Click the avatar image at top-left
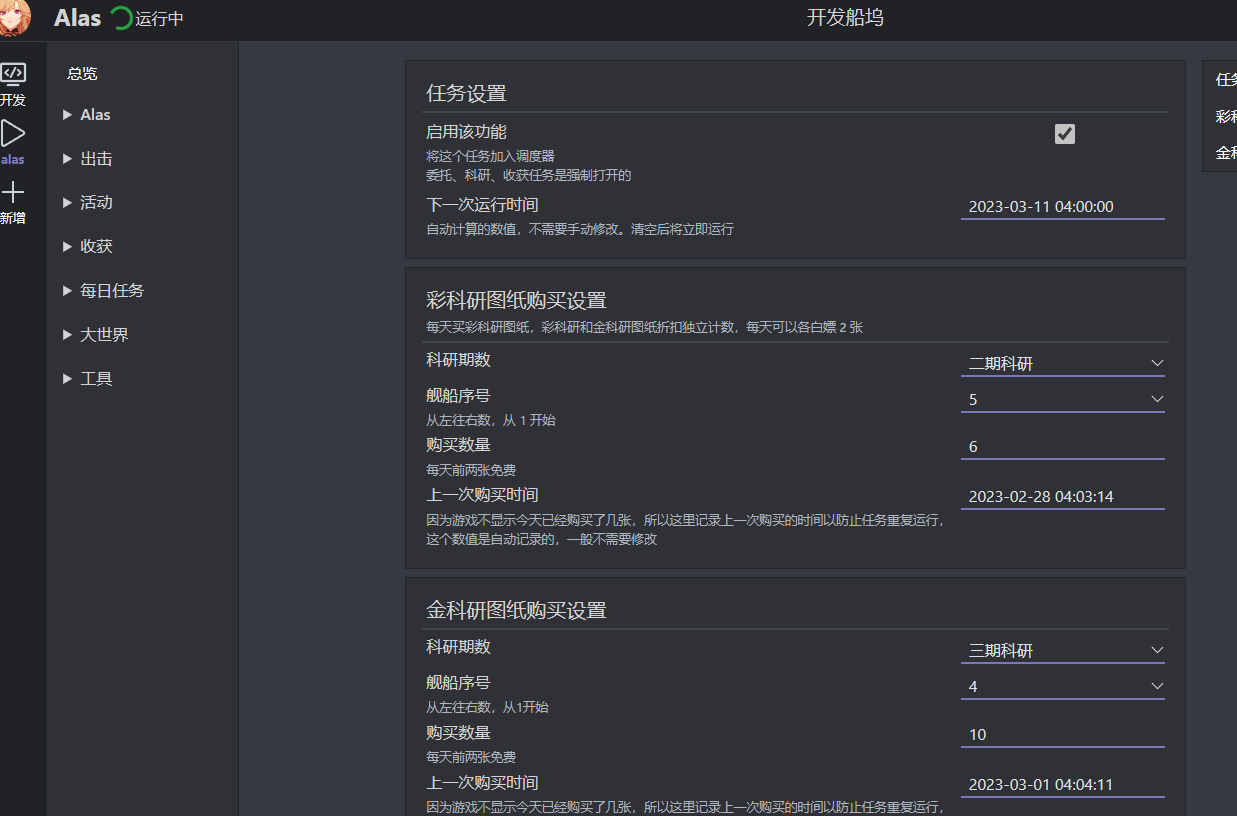1237x816 pixels. [x=16, y=17]
